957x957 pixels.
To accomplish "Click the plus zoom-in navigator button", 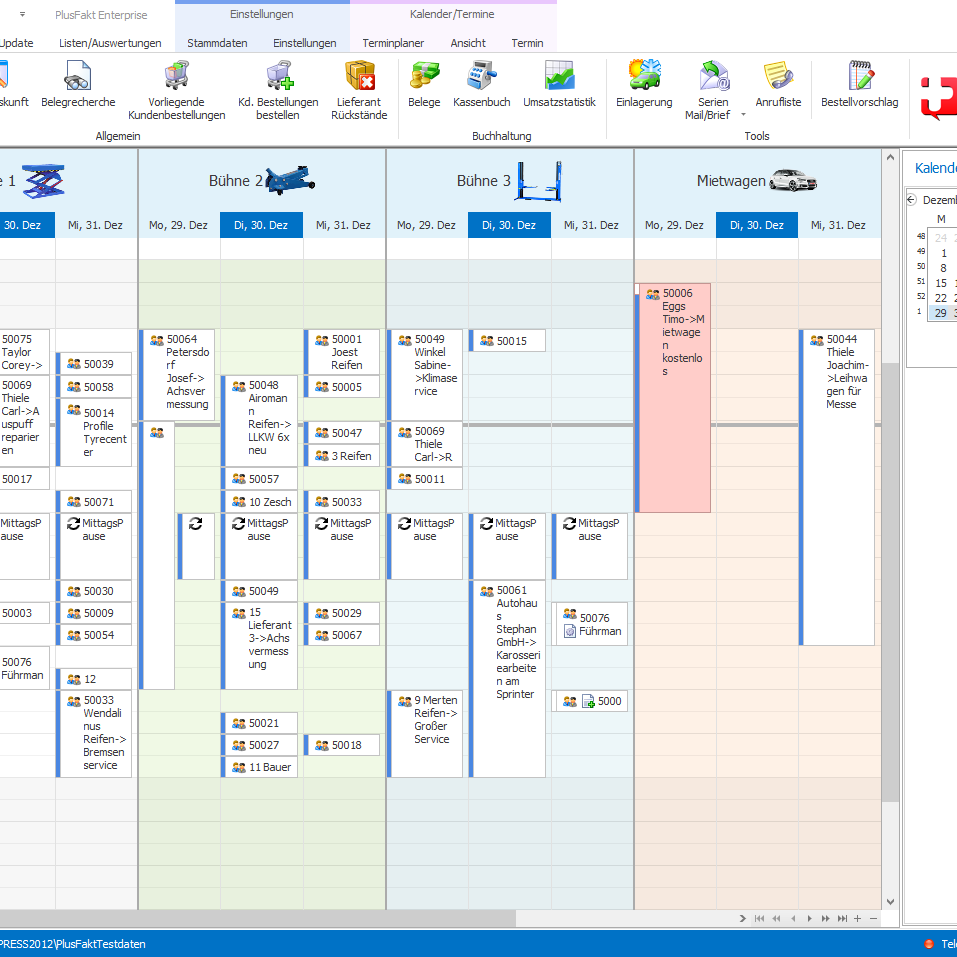I will pyautogui.click(x=857, y=918).
